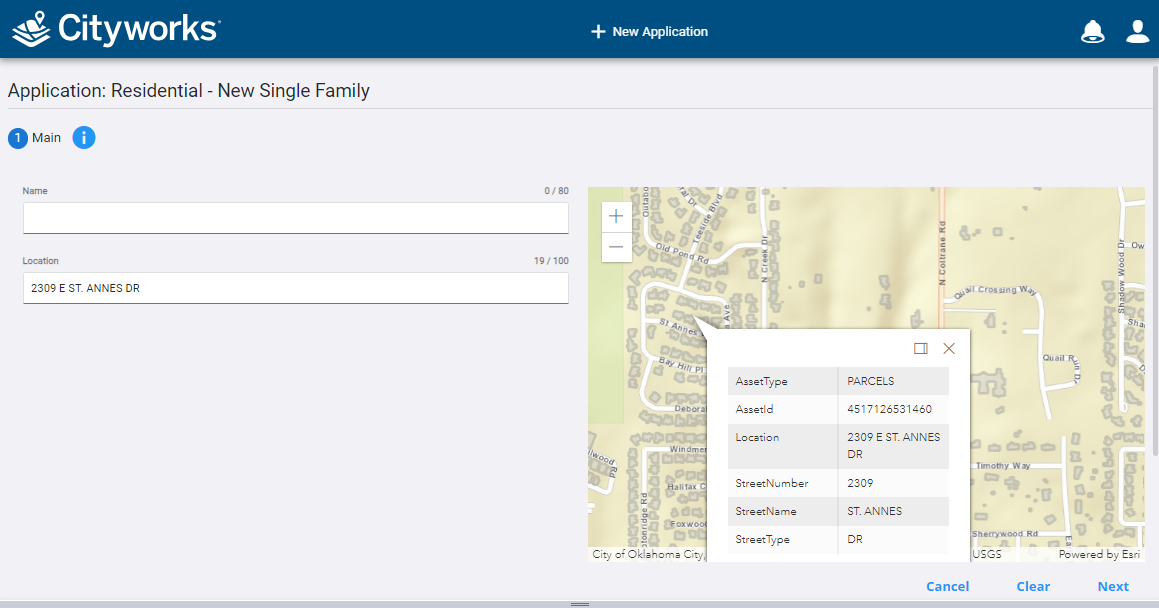This screenshot has width=1159, height=608.
Task: Click the Cityworks logo
Action: coord(115,29)
